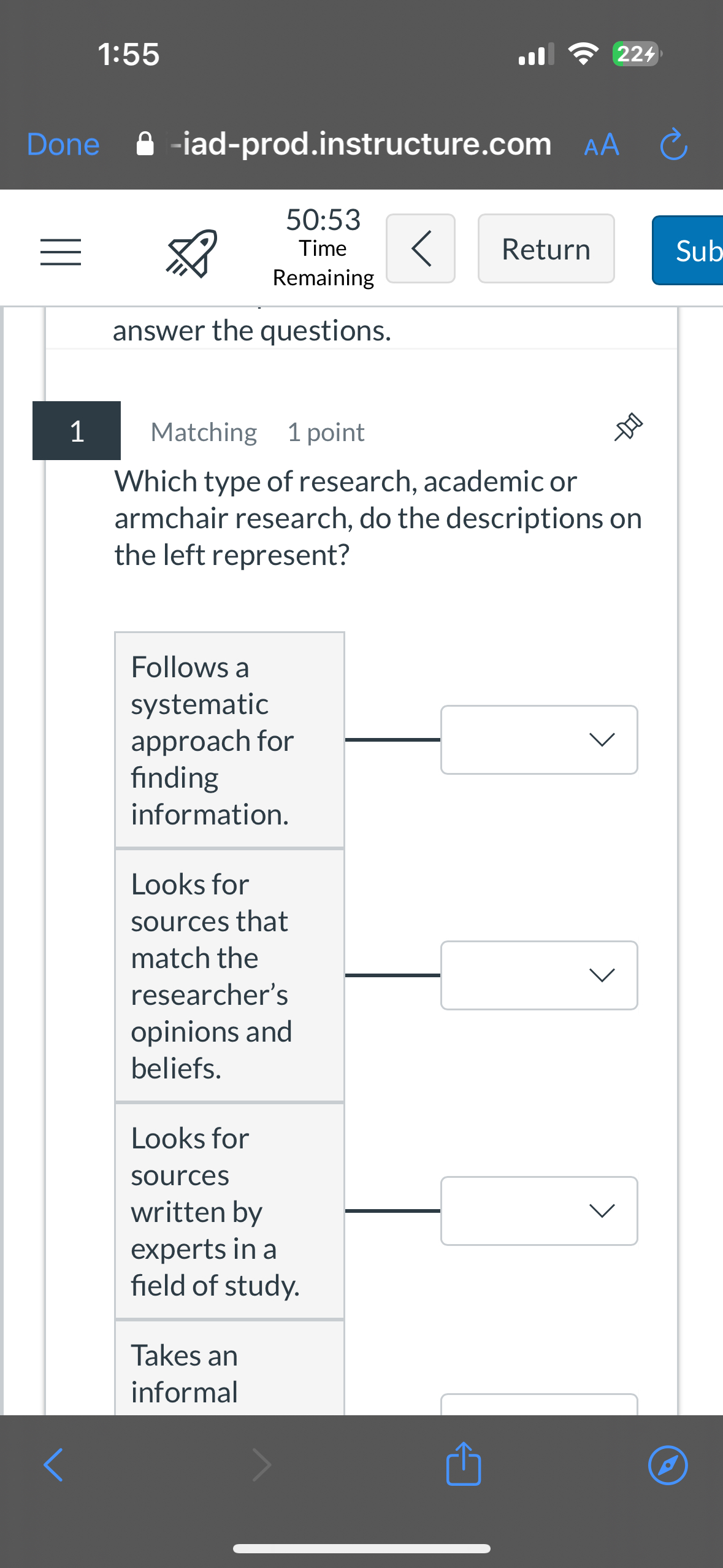Open dropdown for systematic approach description
The image size is (723, 1568).
coord(539,739)
